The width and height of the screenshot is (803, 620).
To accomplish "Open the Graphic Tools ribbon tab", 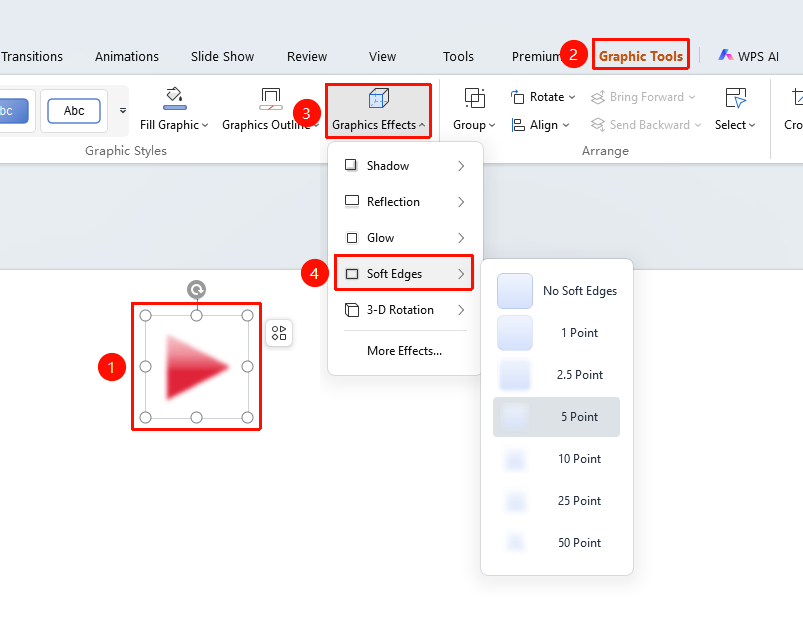I will coord(641,56).
